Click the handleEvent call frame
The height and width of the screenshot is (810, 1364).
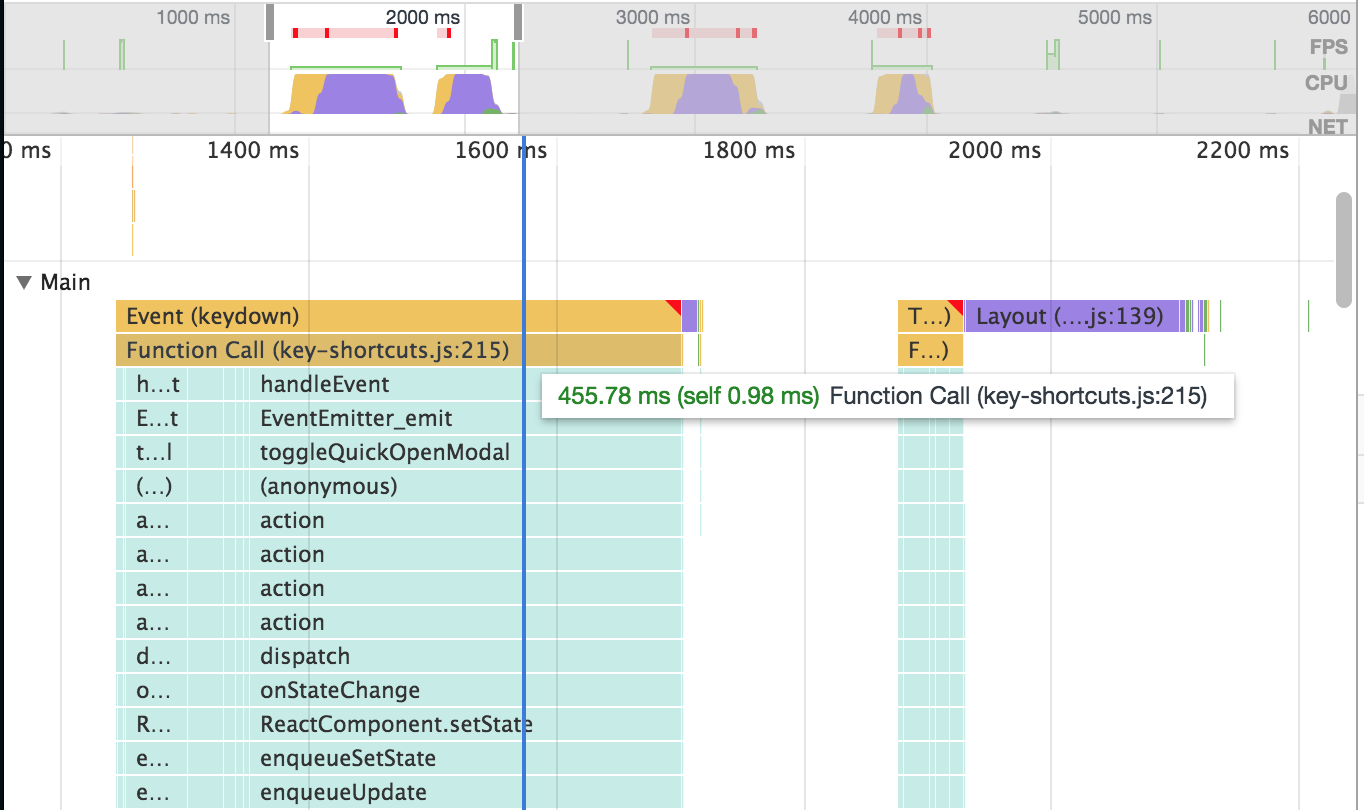point(465,384)
